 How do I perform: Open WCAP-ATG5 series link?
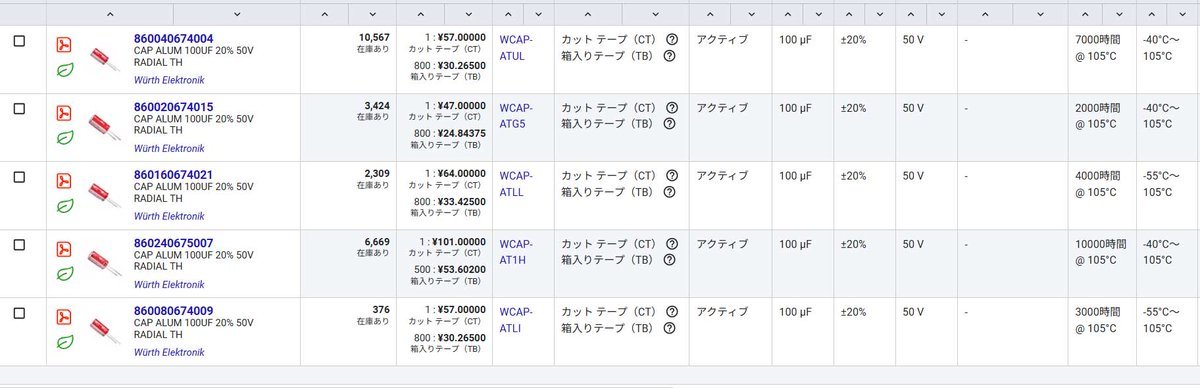(x=516, y=116)
